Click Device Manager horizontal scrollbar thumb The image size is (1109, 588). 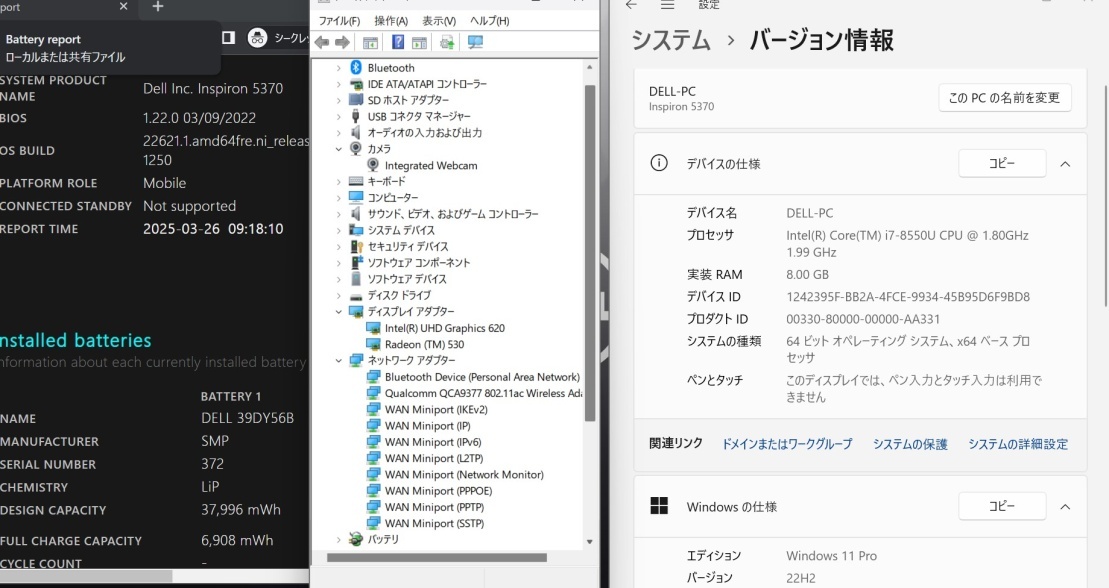point(436,558)
